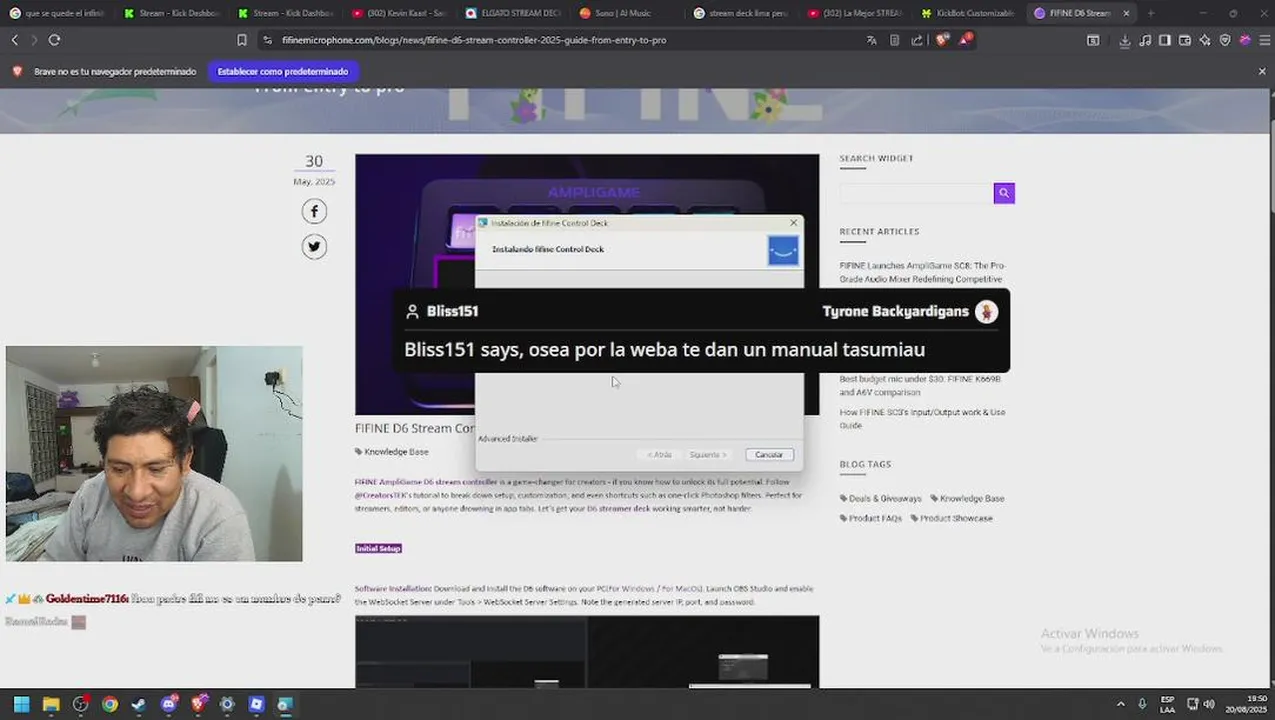
Task: Click the blog search widget input
Action: (x=916, y=193)
